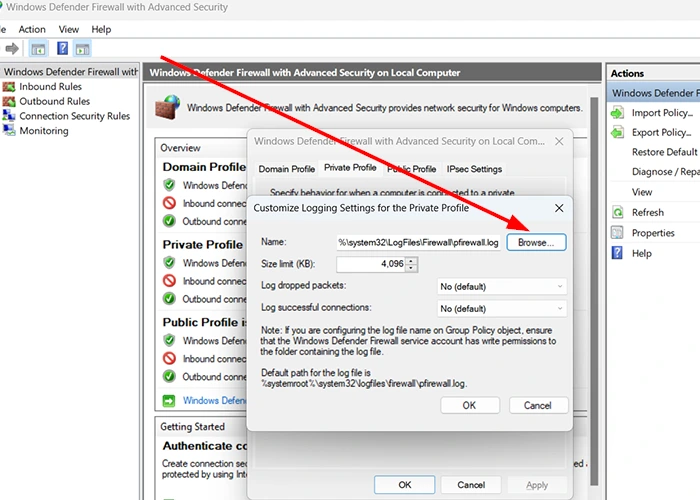Open Log successful connections dropdown
The image size is (700, 500).
(x=502, y=308)
